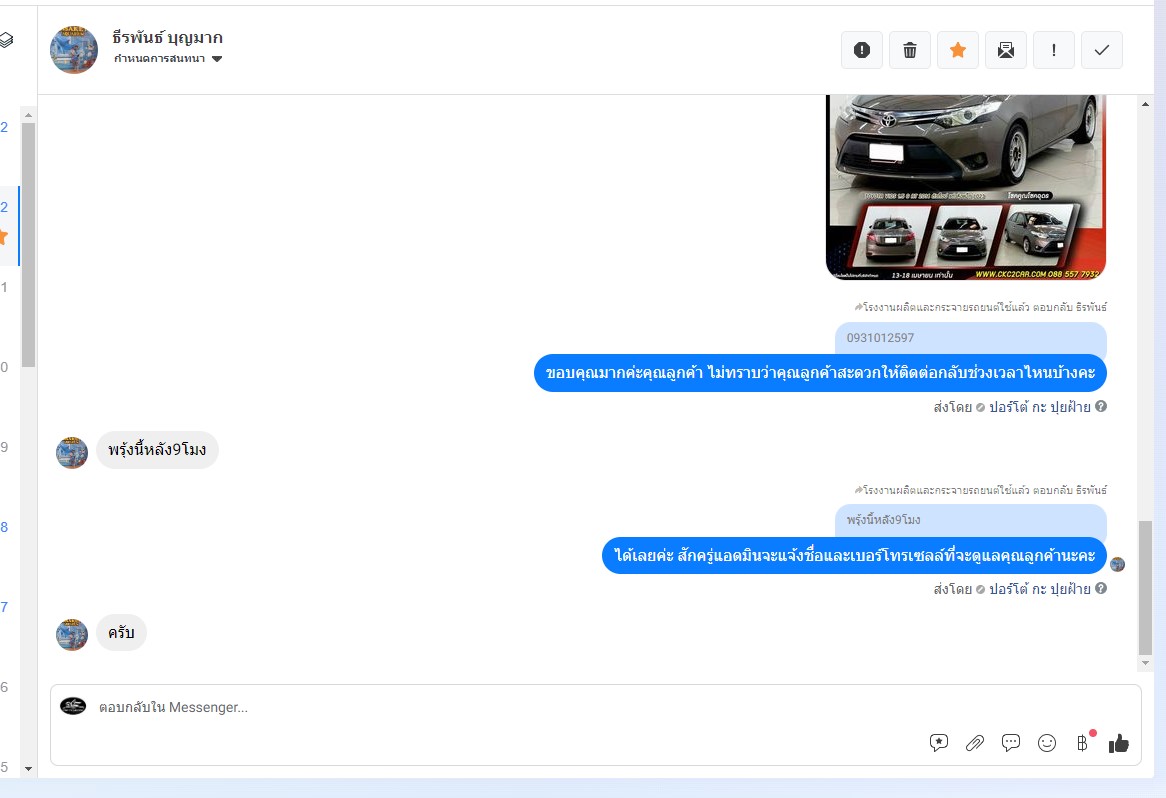Image resolution: width=1166 pixels, height=798 pixels.
Task: Toggle the checkmark done button
Action: pyautogui.click(x=1102, y=50)
